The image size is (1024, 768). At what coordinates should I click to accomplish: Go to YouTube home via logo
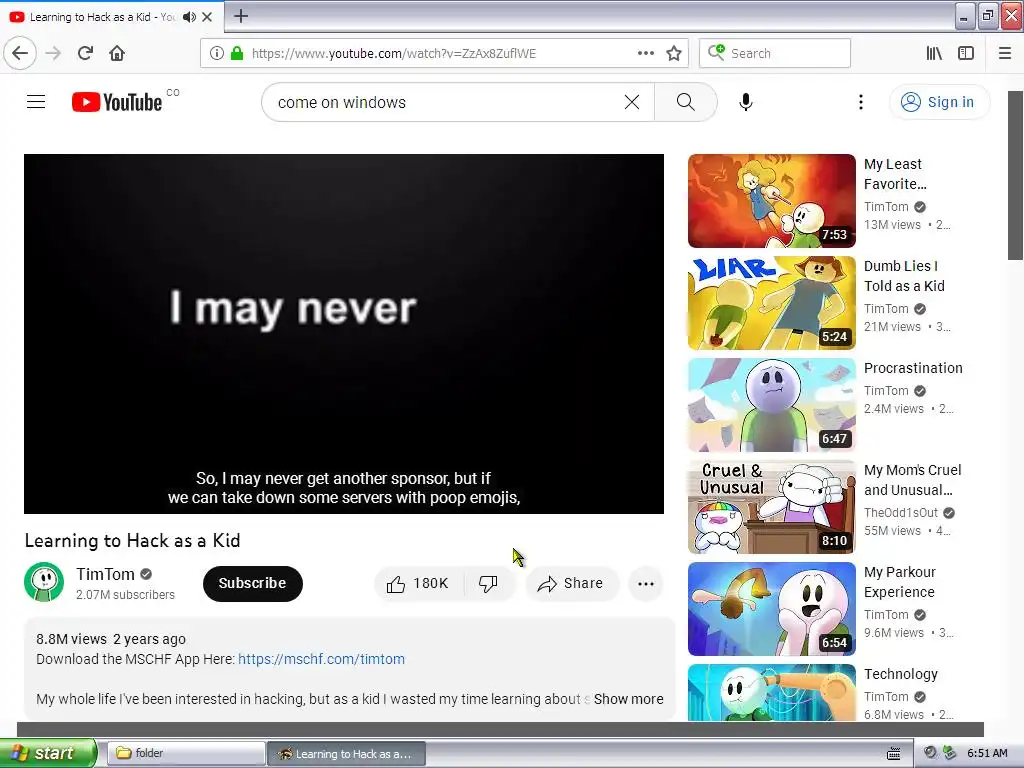[117, 102]
